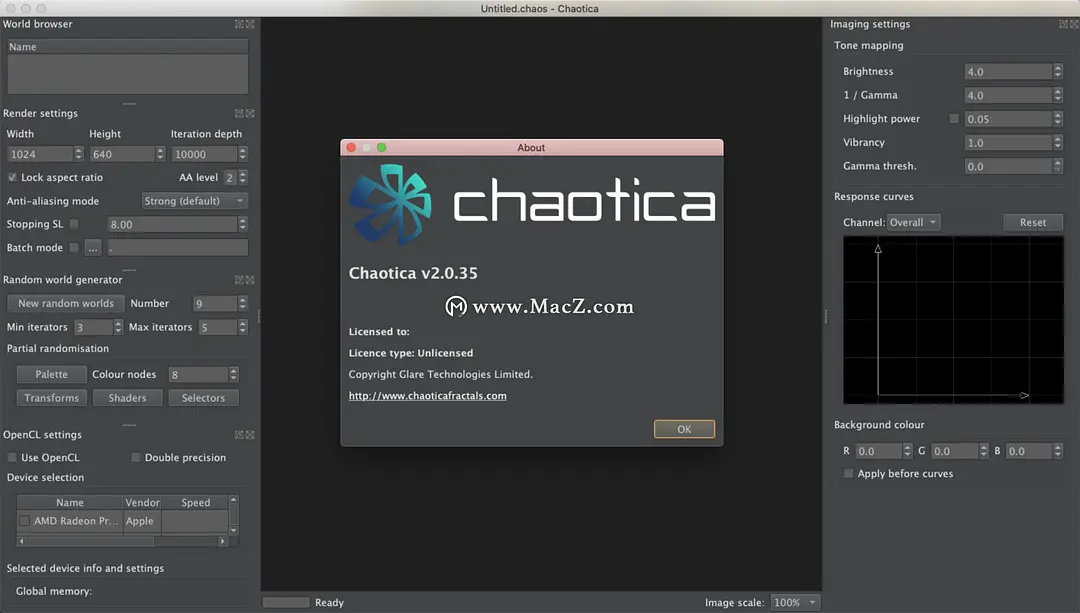Click the Iteration depth stepper arrows
1080x613 pixels.
click(242, 154)
